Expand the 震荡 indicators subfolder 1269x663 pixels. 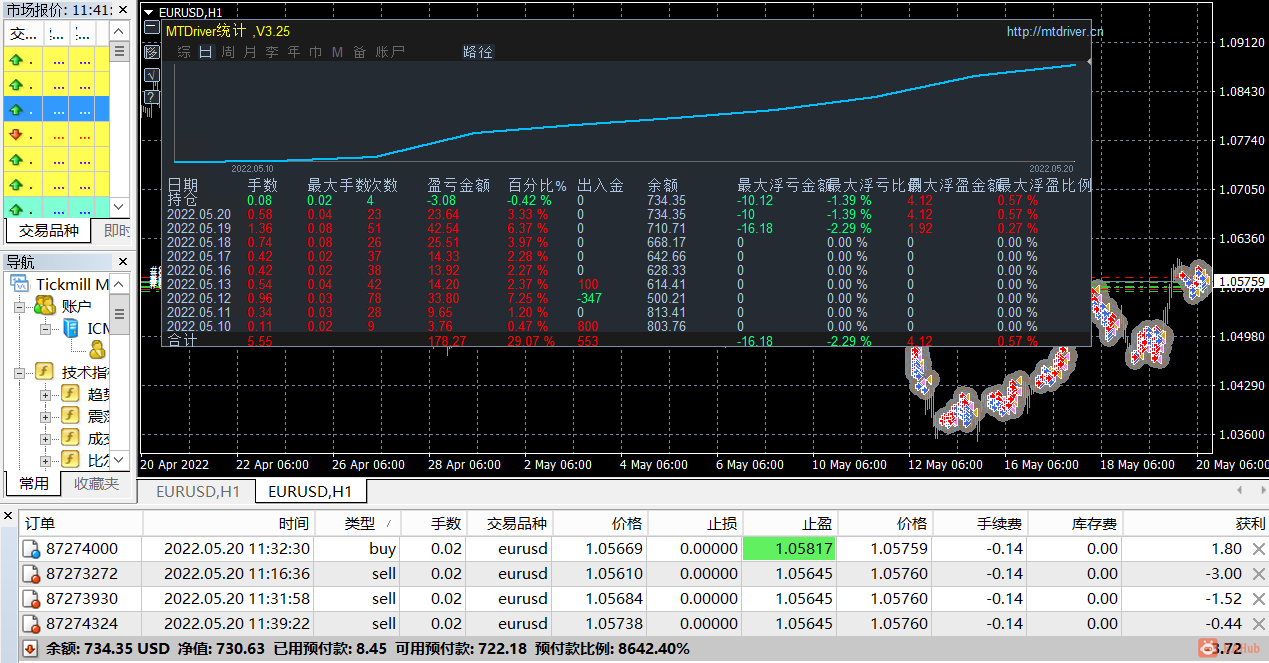pos(45,416)
